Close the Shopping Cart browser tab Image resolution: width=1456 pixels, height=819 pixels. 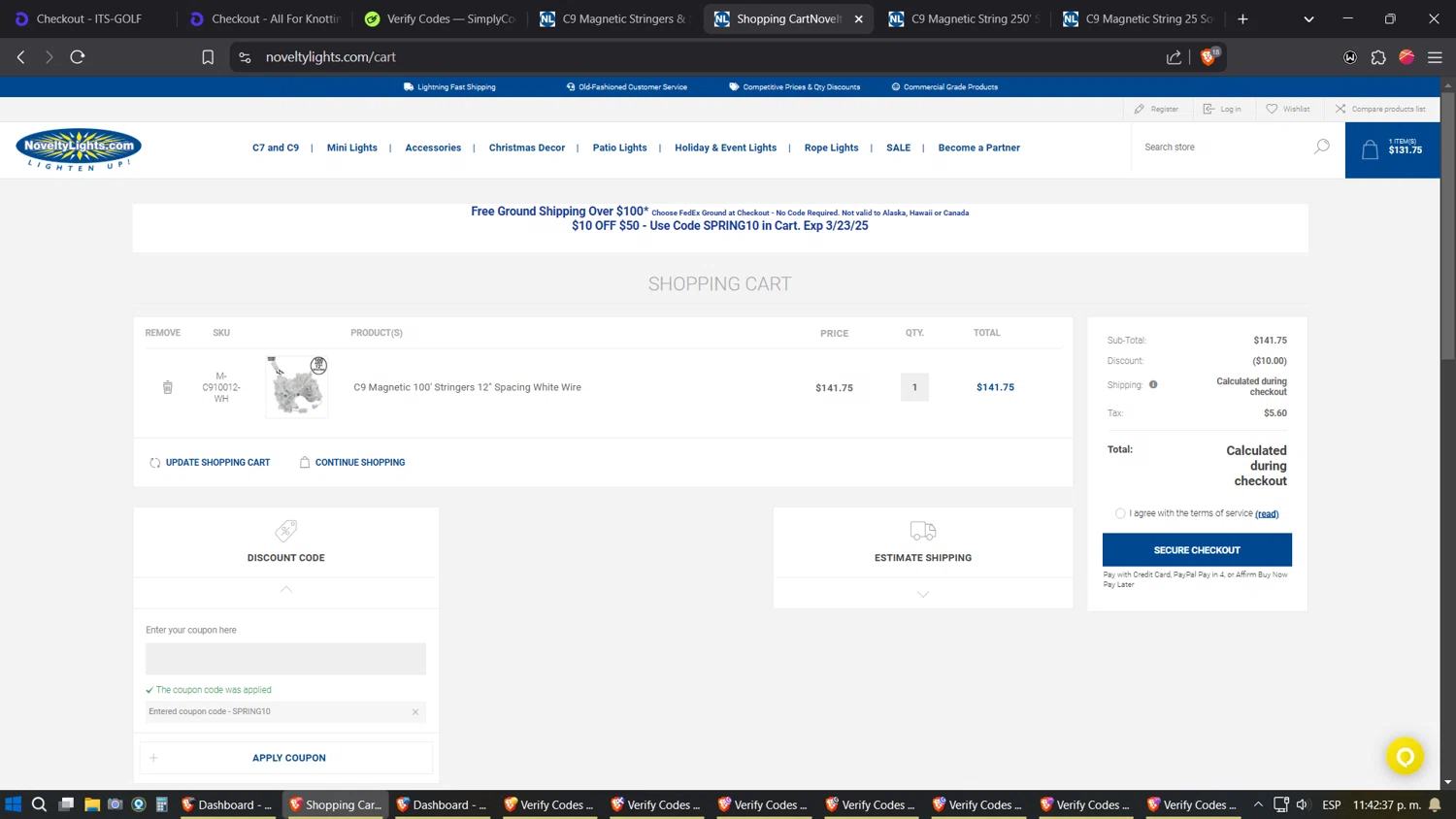(858, 18)
